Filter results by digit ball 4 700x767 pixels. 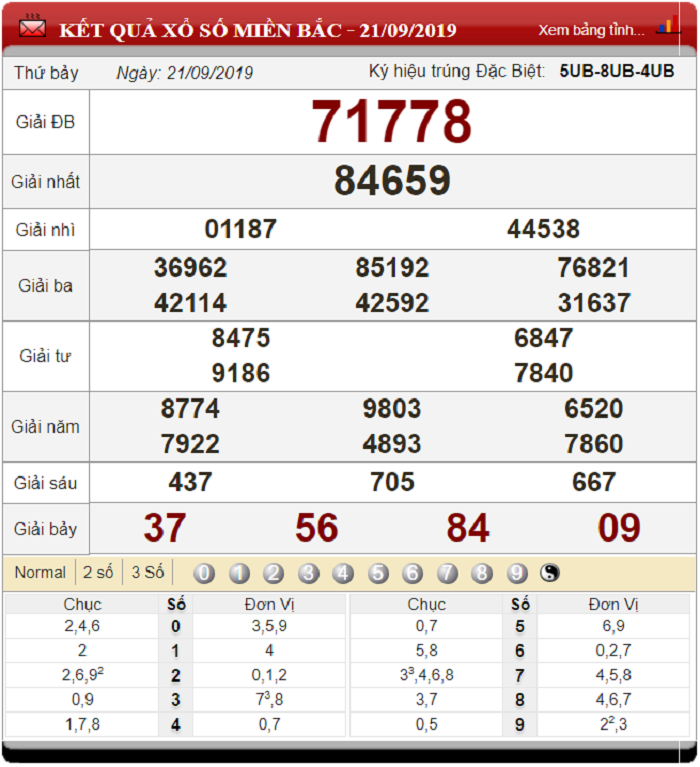click(x=343, y=573)
